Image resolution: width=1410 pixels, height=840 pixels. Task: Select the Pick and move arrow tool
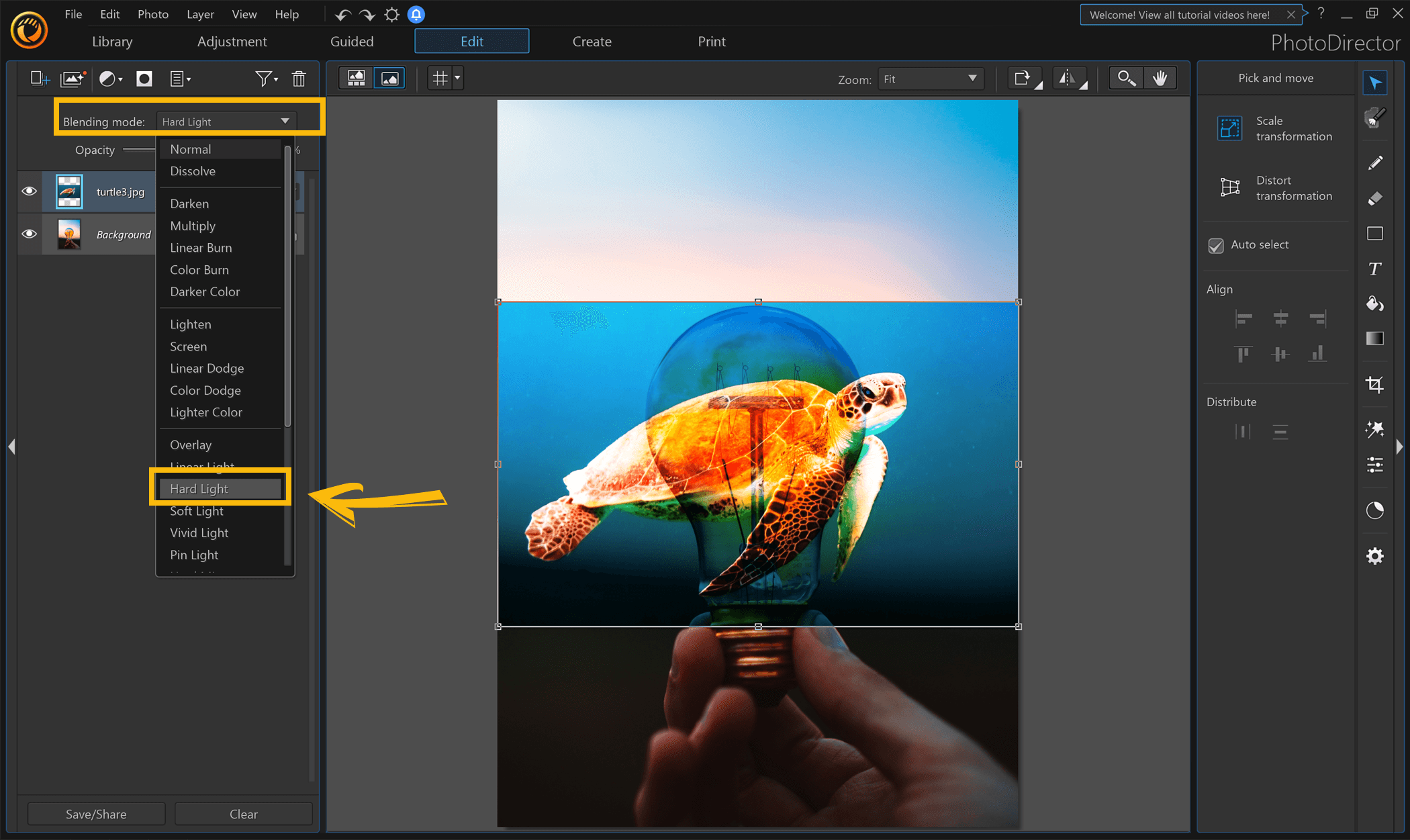click(x=1375, y=83)
